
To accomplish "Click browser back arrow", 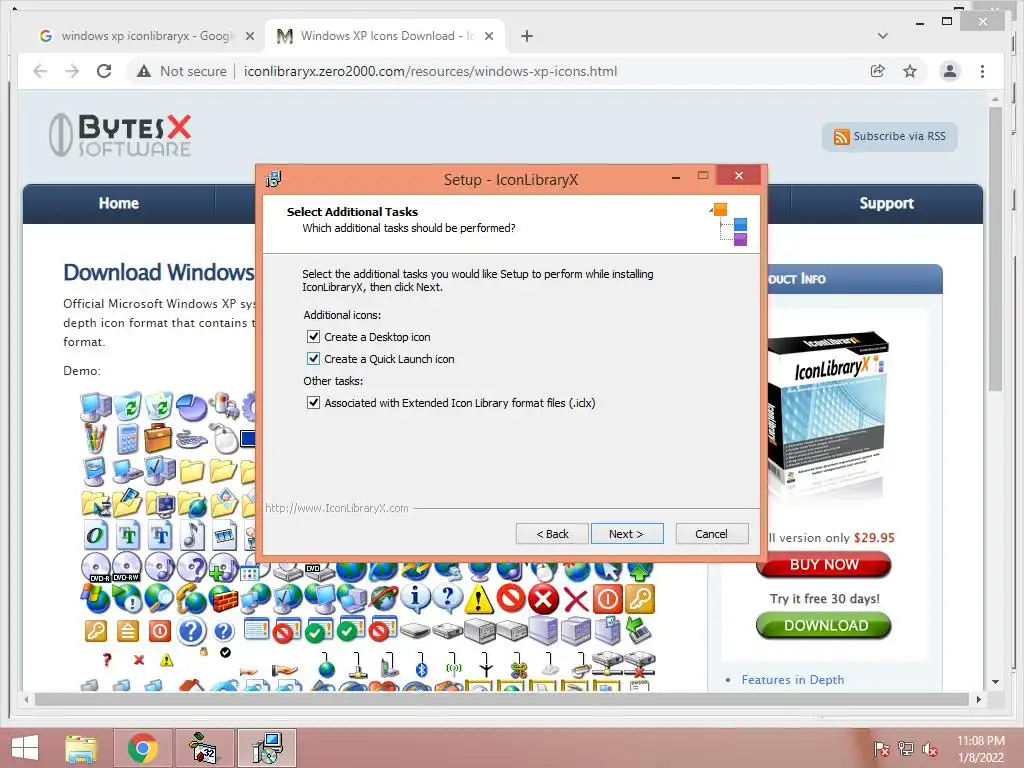I will pos(40,71).
